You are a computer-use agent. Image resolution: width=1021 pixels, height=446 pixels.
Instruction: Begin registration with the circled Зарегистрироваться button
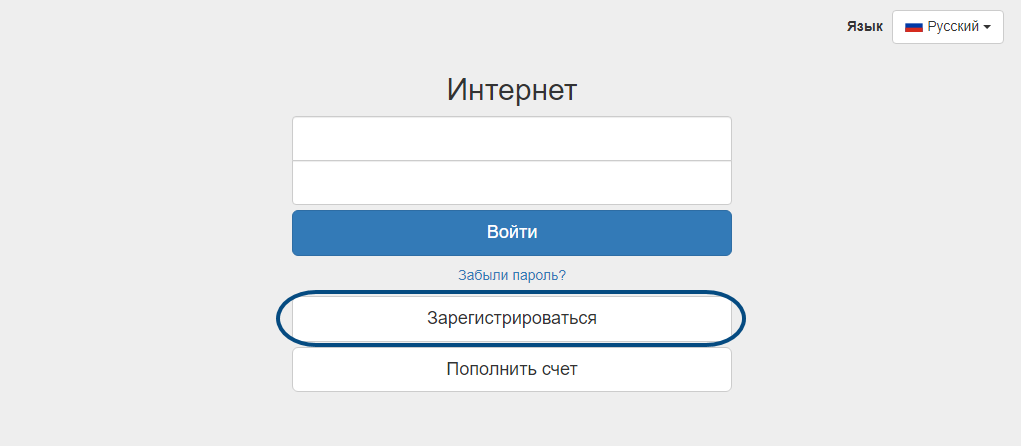(511, 319)
